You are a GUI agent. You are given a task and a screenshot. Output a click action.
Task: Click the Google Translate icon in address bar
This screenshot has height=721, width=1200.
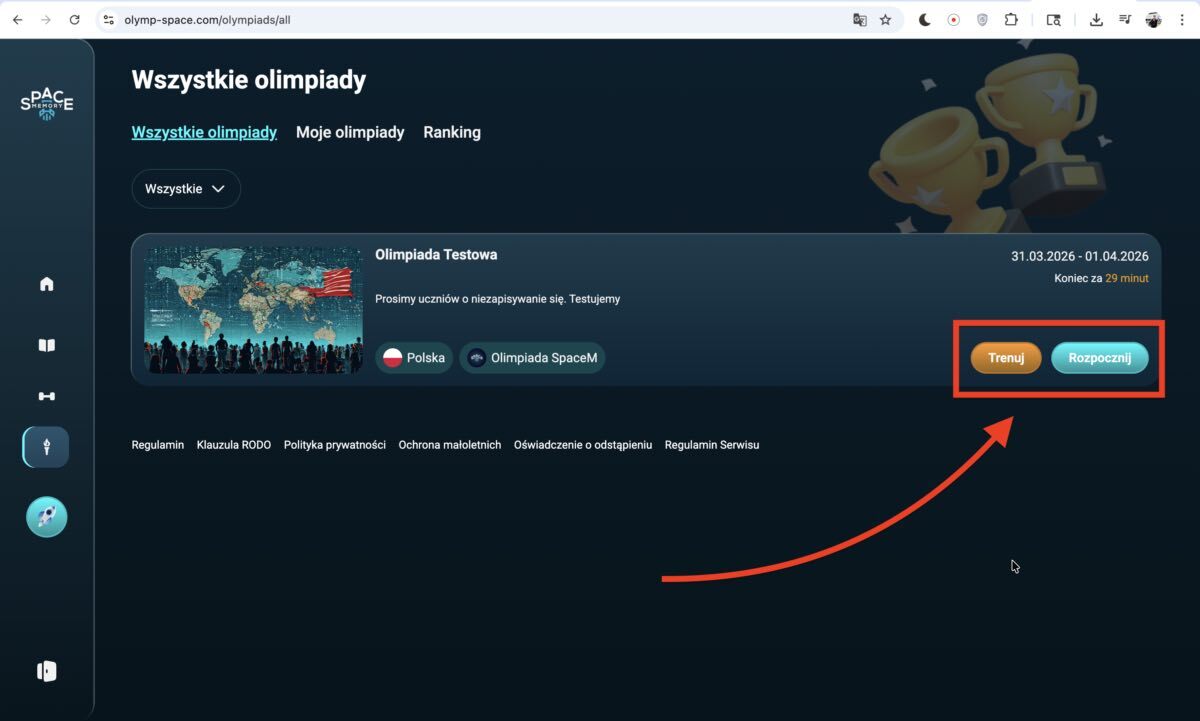(x=859, y=20)
